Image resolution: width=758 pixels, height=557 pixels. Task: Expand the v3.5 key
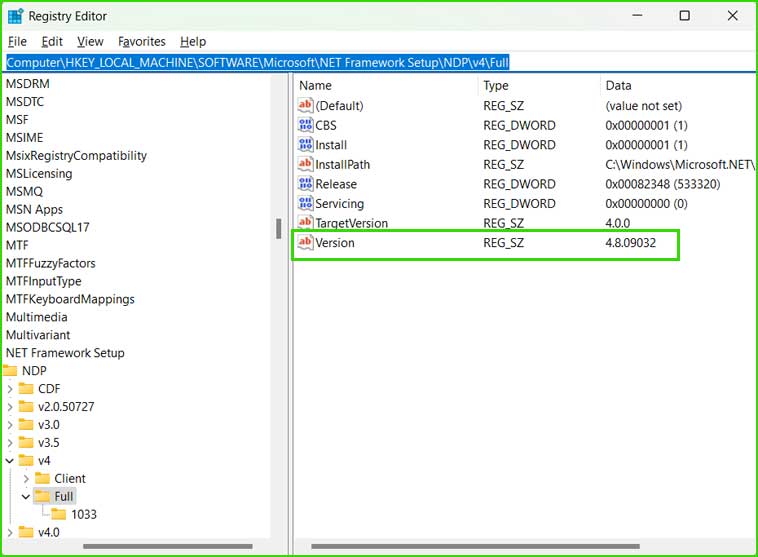[10, 442]
